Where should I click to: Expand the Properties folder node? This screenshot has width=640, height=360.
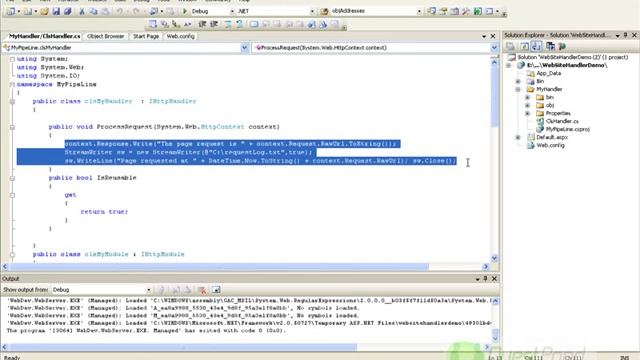[x=527, y=113]
